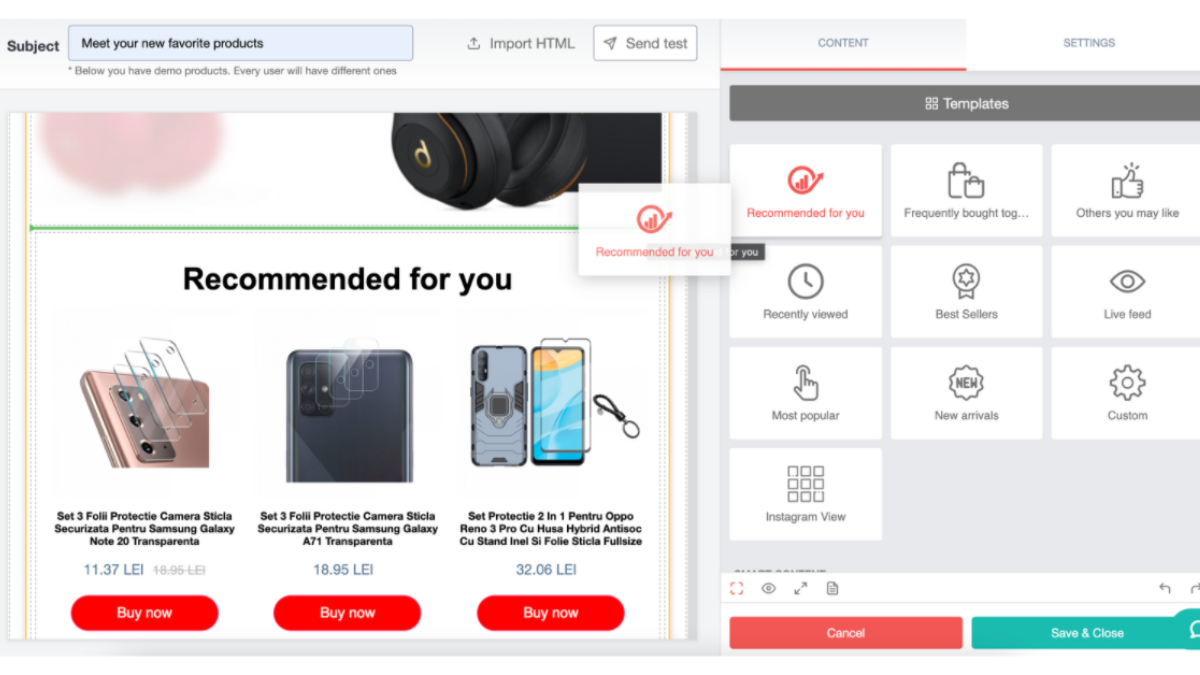Select the Live feed eye block

click(1127, 292)
